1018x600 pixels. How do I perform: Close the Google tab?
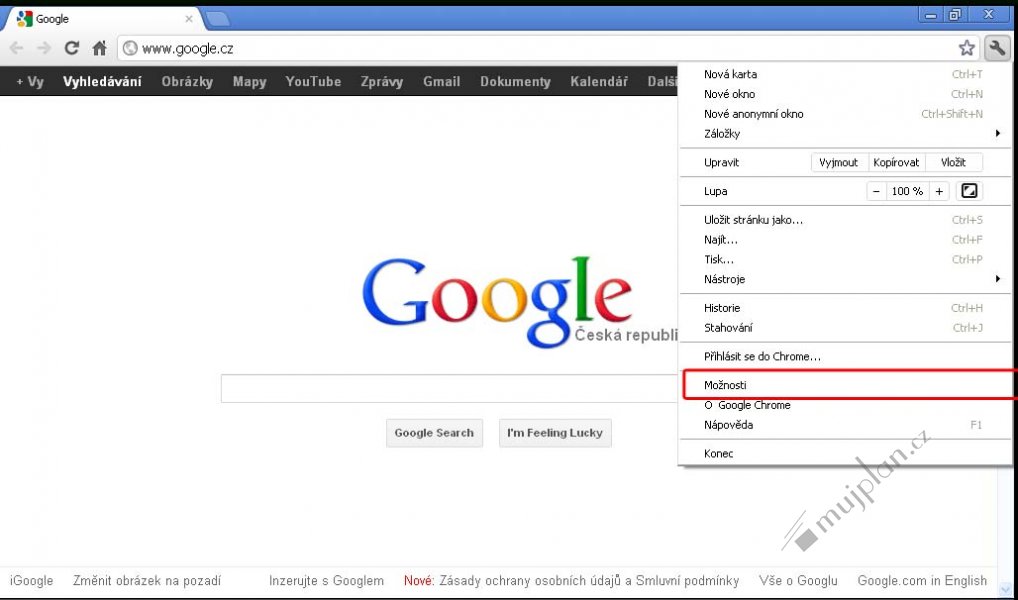pyautogui.click(x=189, y=19)
